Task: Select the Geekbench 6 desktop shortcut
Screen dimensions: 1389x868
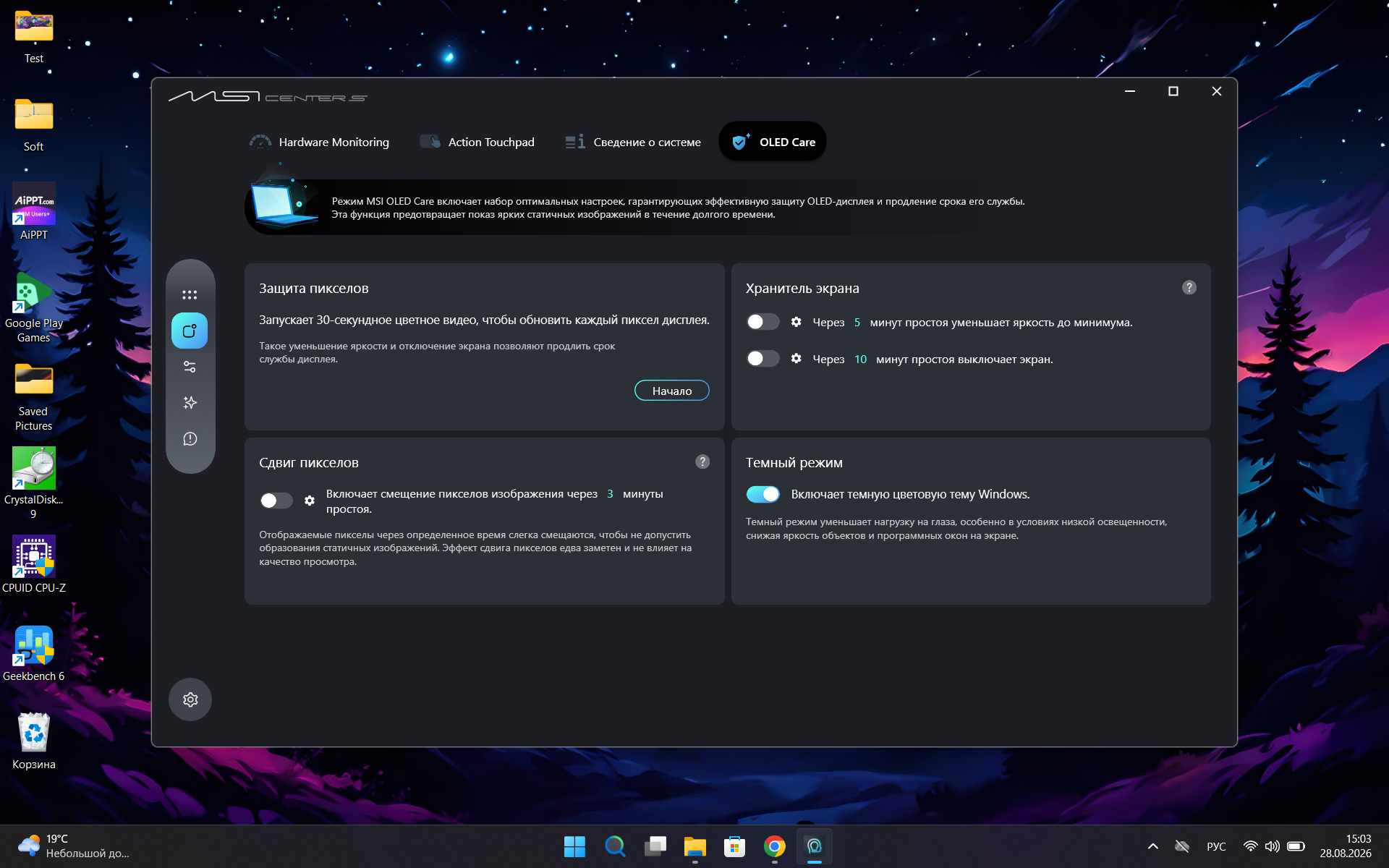Action: pos(34,654)
